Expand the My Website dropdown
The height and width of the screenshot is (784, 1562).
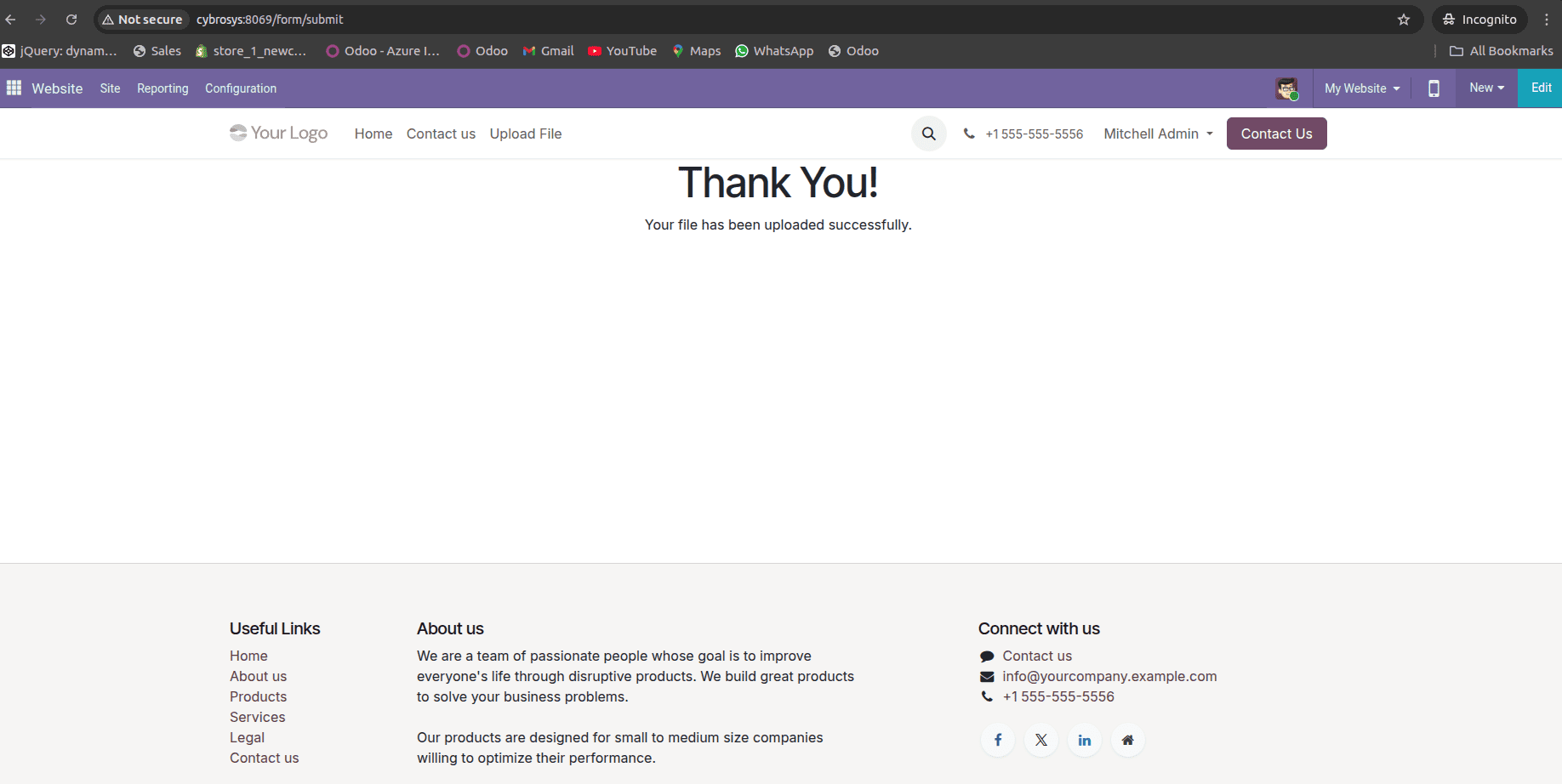[1360, 88]
